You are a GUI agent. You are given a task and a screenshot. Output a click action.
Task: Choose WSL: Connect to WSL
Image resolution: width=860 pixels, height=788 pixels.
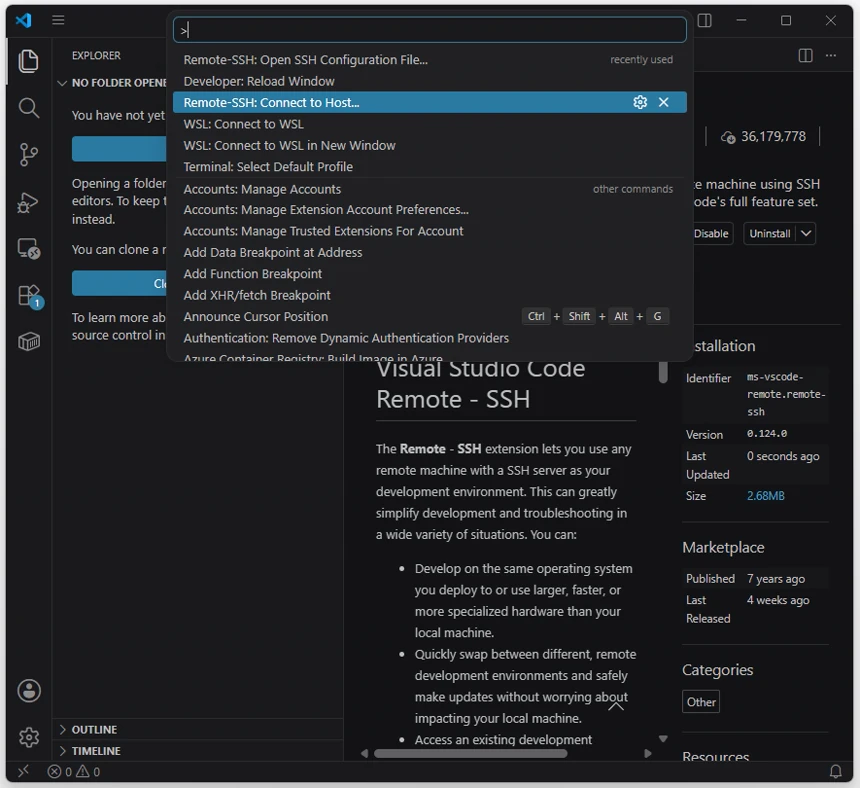(429, 124)
